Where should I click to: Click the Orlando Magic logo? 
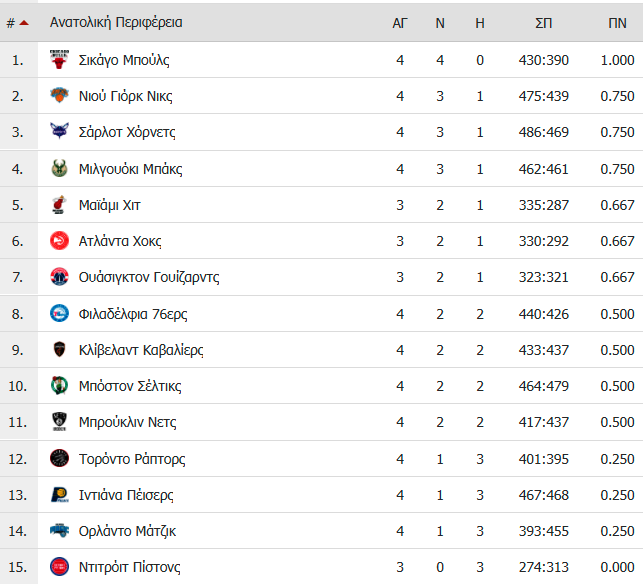tap(59, 531)
